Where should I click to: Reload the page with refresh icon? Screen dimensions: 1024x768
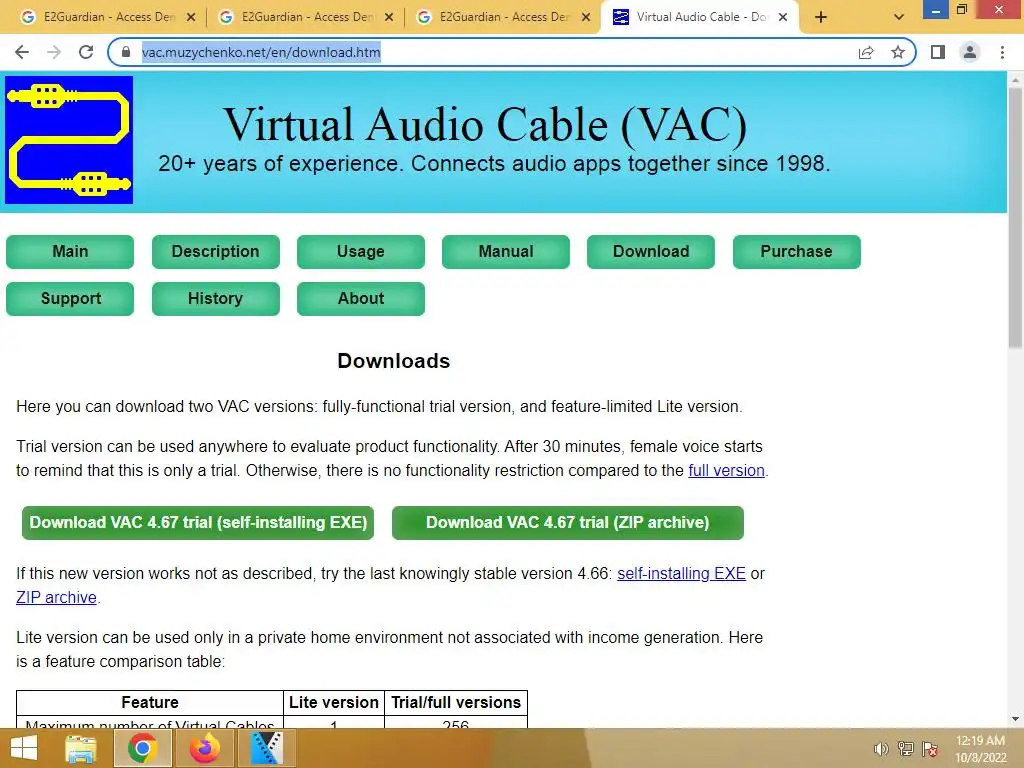pos(86,52)
